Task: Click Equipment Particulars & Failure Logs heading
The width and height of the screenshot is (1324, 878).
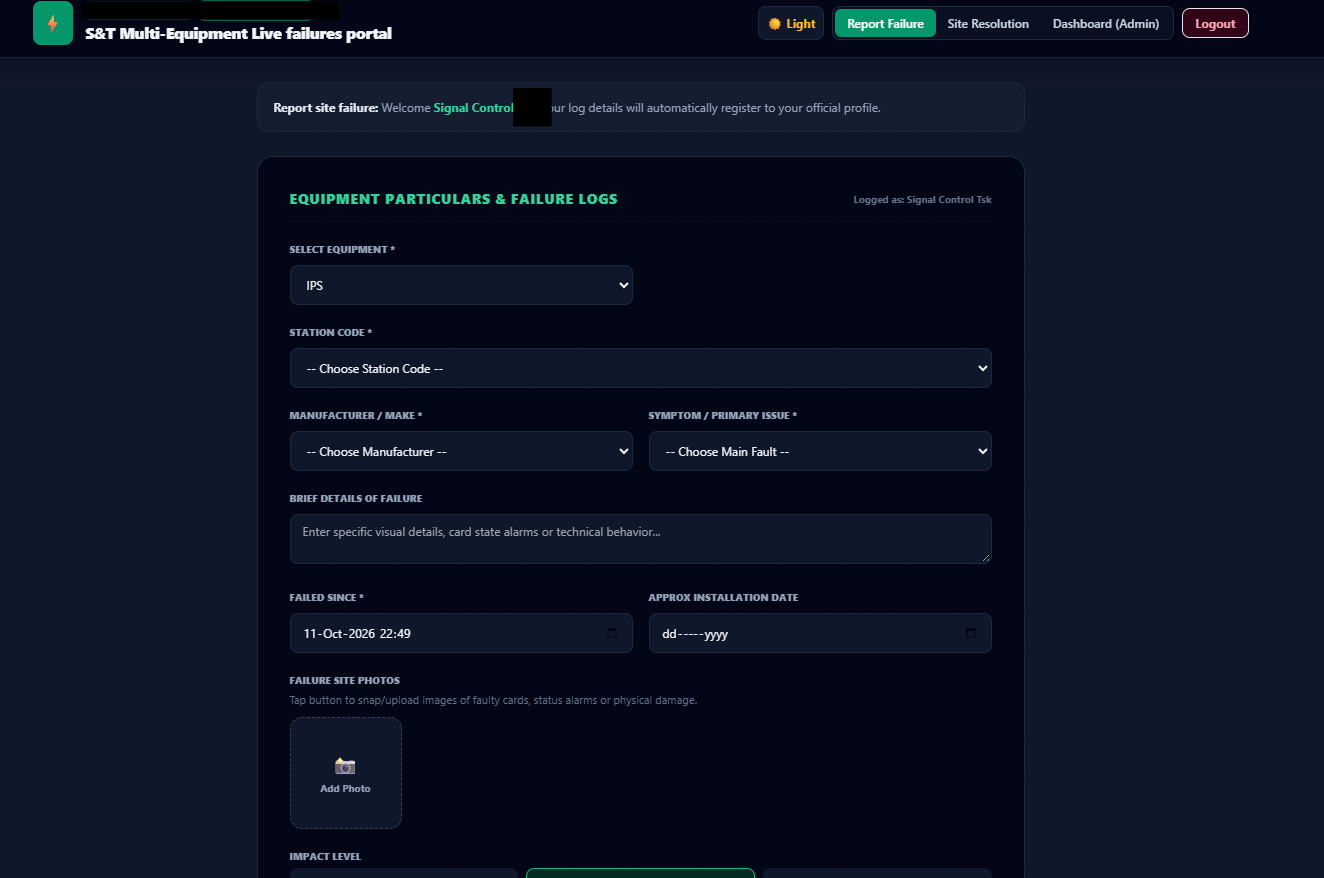Action: (x=453, y=199)
